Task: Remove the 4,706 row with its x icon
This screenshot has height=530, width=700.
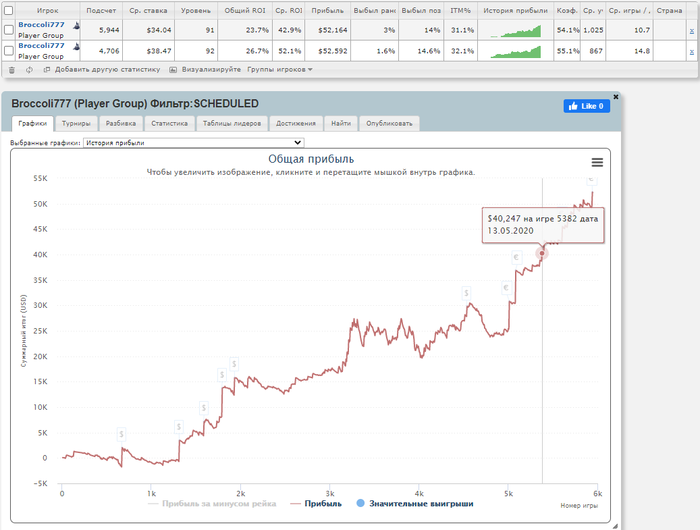Action: 692,52
